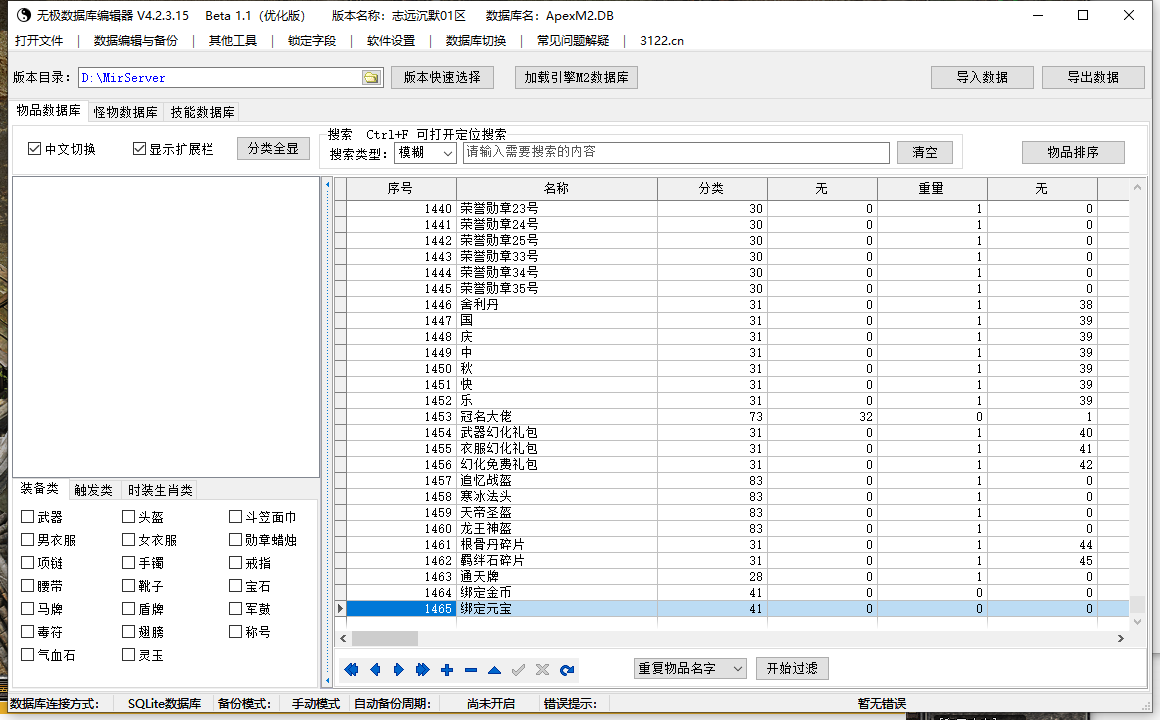Browse version directory folder icon
Viewport: 1160px width, 720px height.
pyautogui.click(x=371, y=78)
